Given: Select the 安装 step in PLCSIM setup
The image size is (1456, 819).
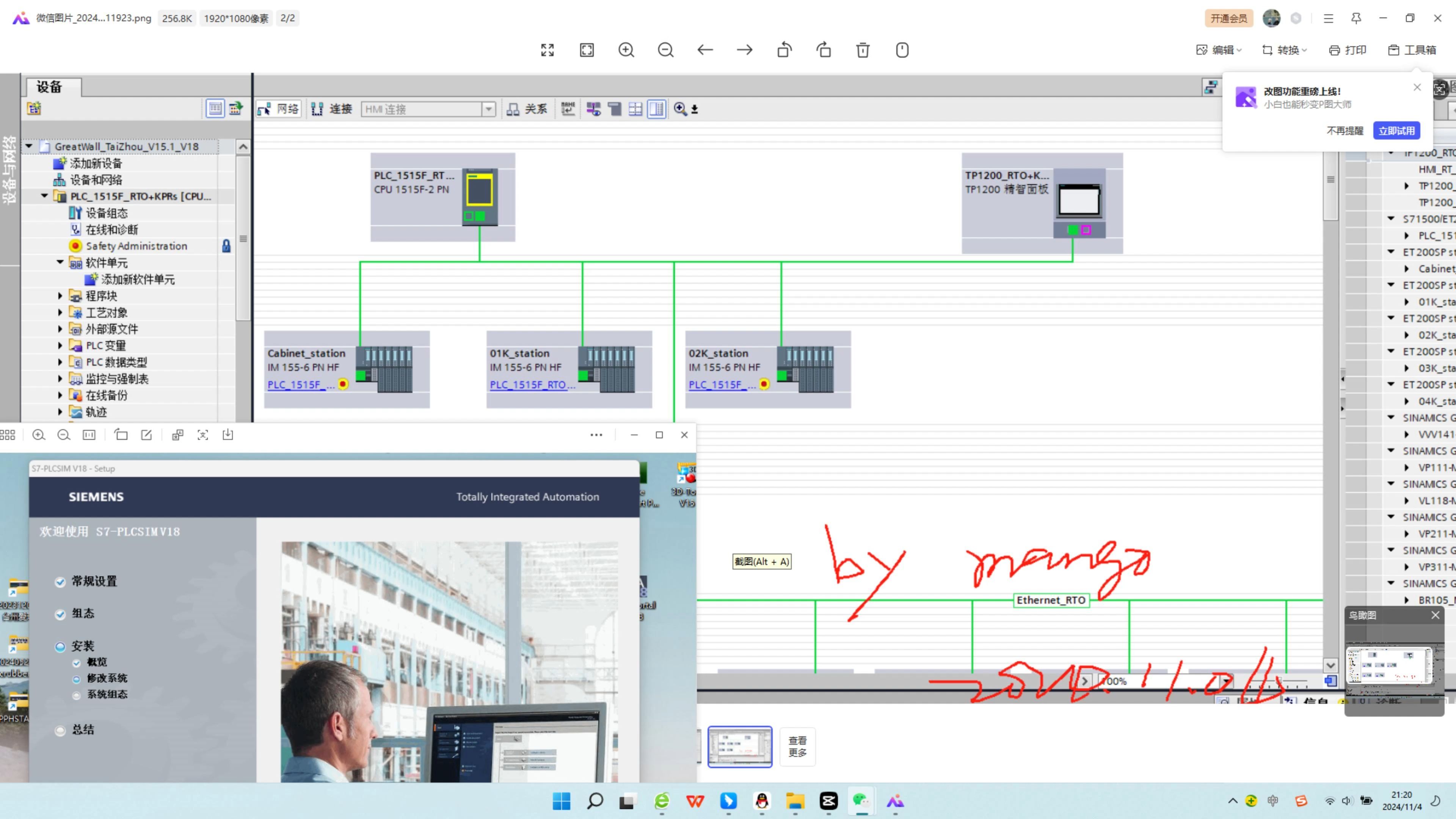Looking at the screenshot, I should [75, 646].
